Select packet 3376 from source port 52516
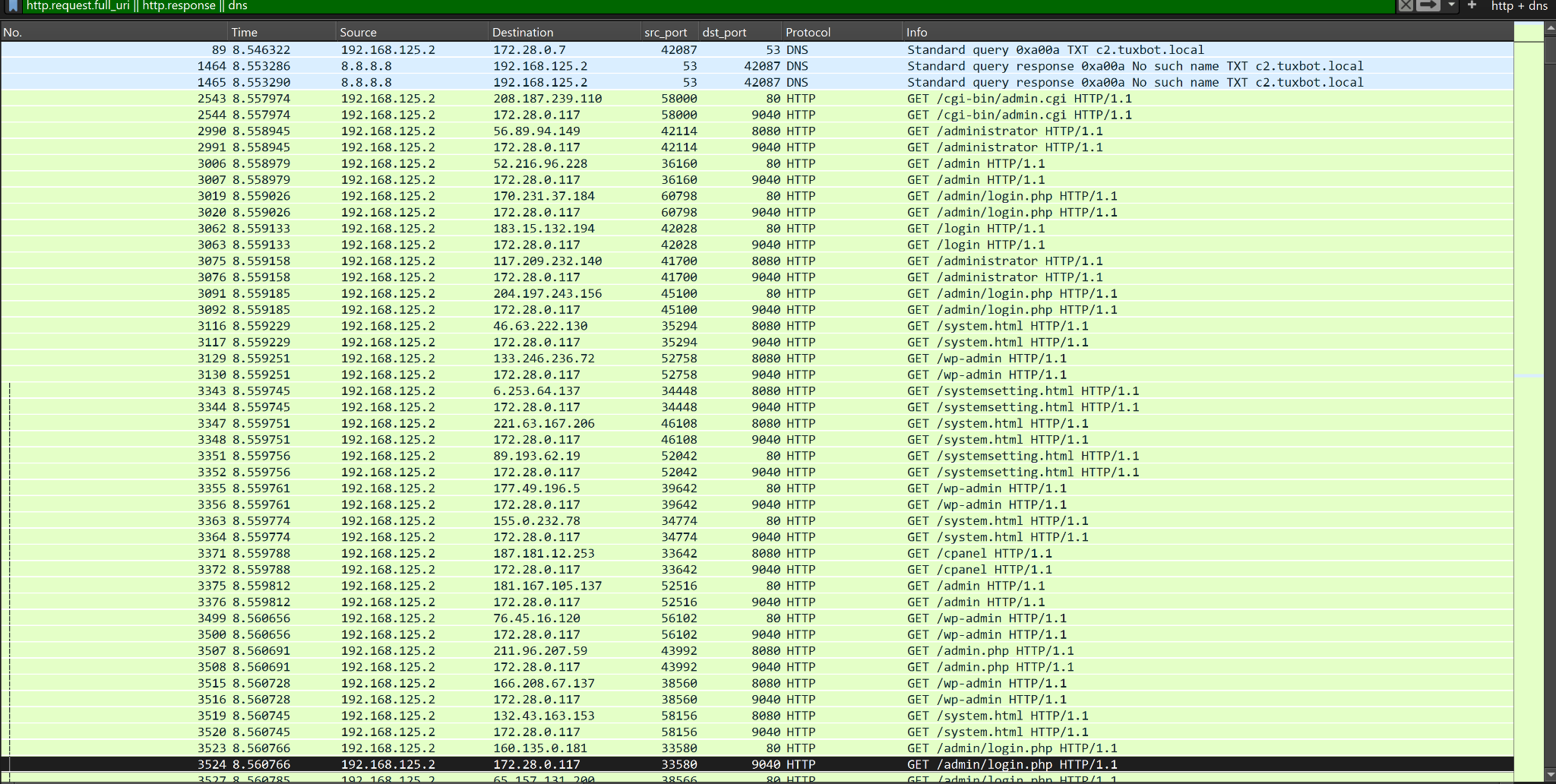The image size is (1556, 784). point(757,602)
